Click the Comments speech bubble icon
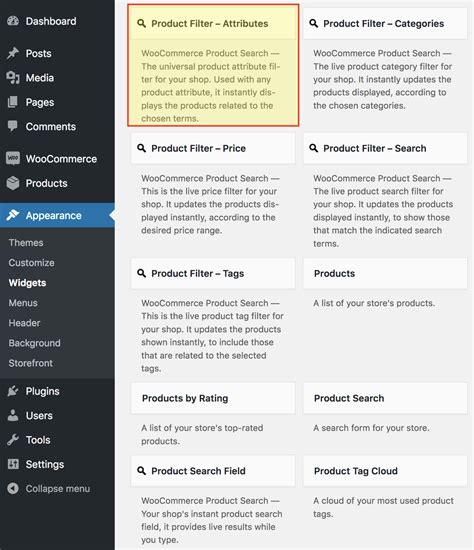Image resolution: width=474 pixels, height=550 pixels. tap(13, 126)
